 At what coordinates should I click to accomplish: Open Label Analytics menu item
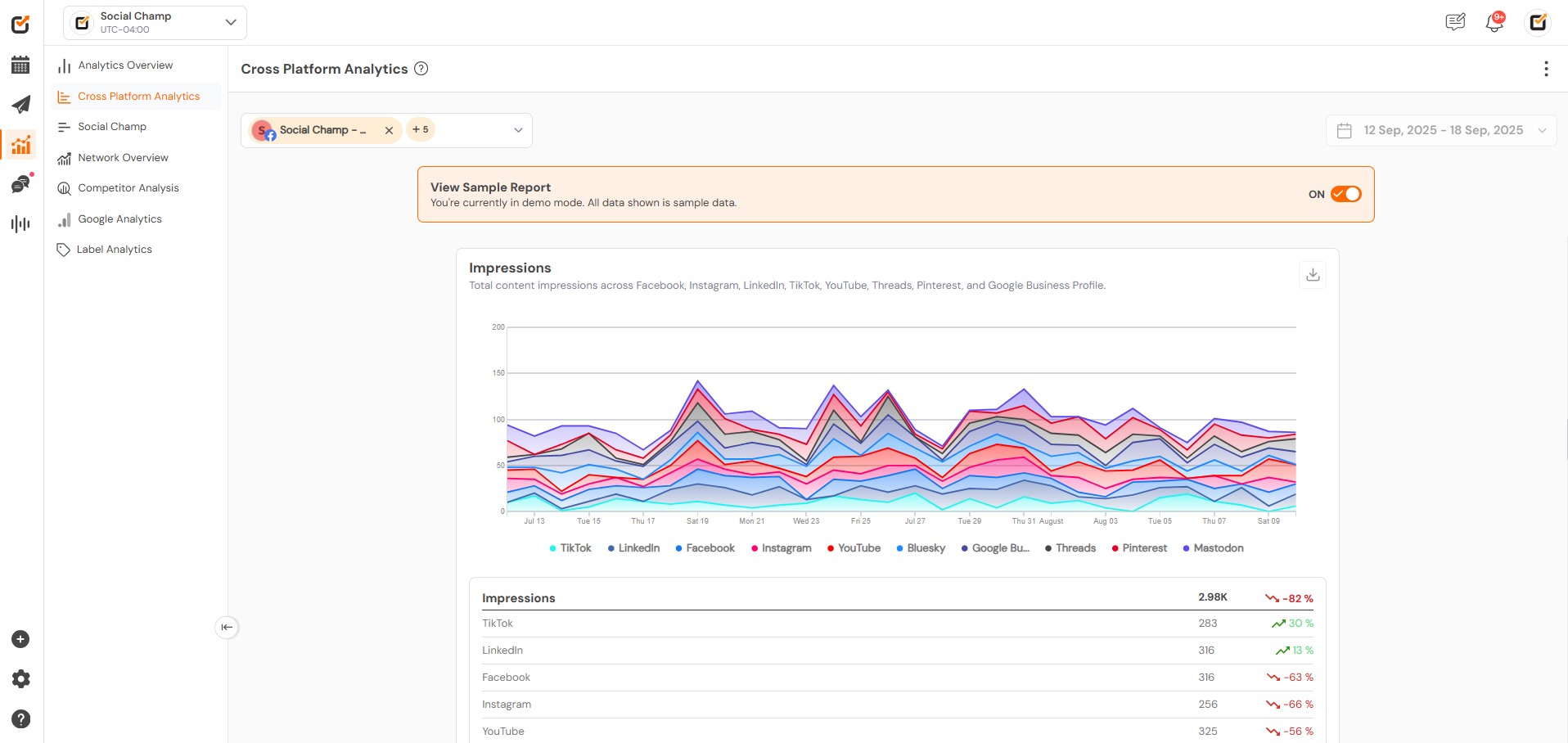tap(136, 250)
